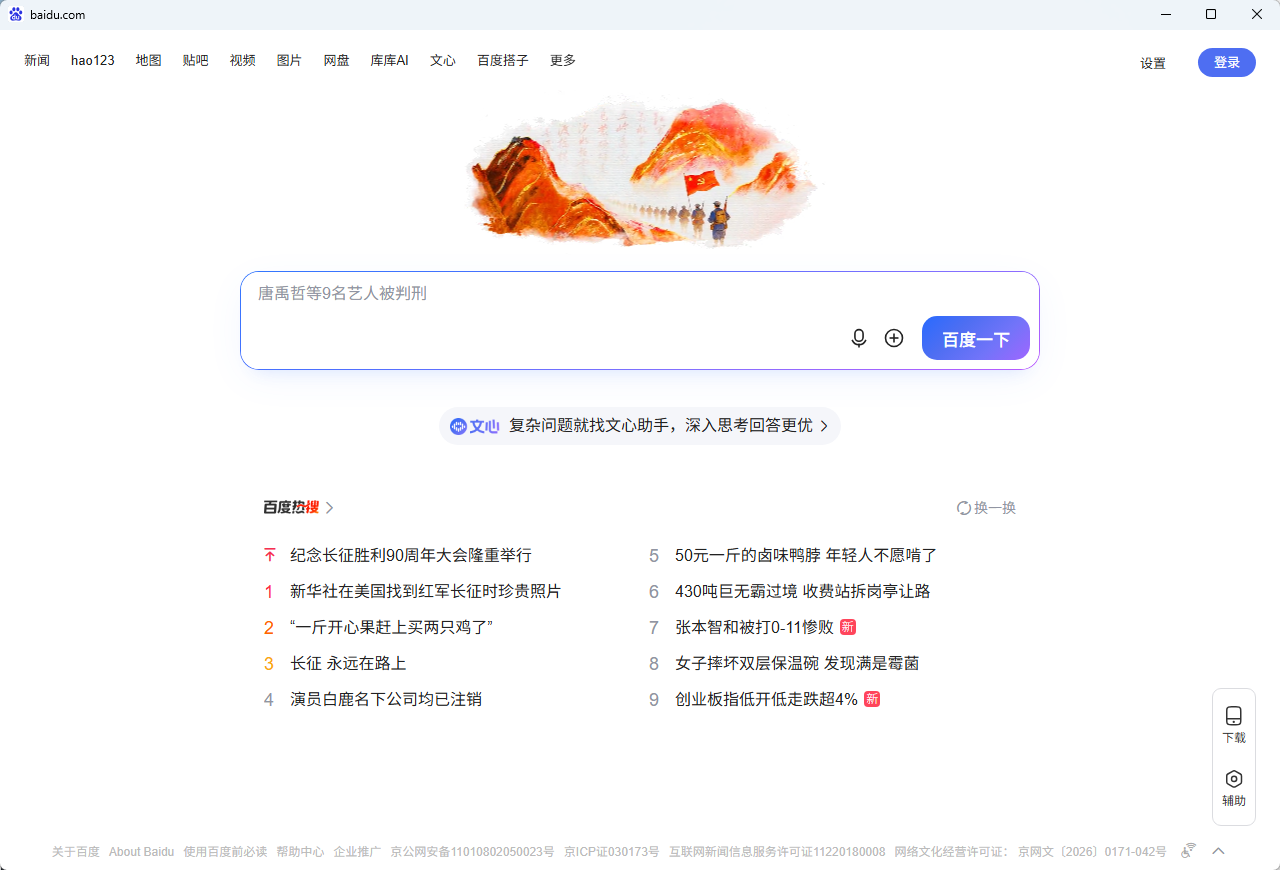Screen dimensions: 1280x870
Task: Open 视频 in the top navigation
Action: click(243, 61)
